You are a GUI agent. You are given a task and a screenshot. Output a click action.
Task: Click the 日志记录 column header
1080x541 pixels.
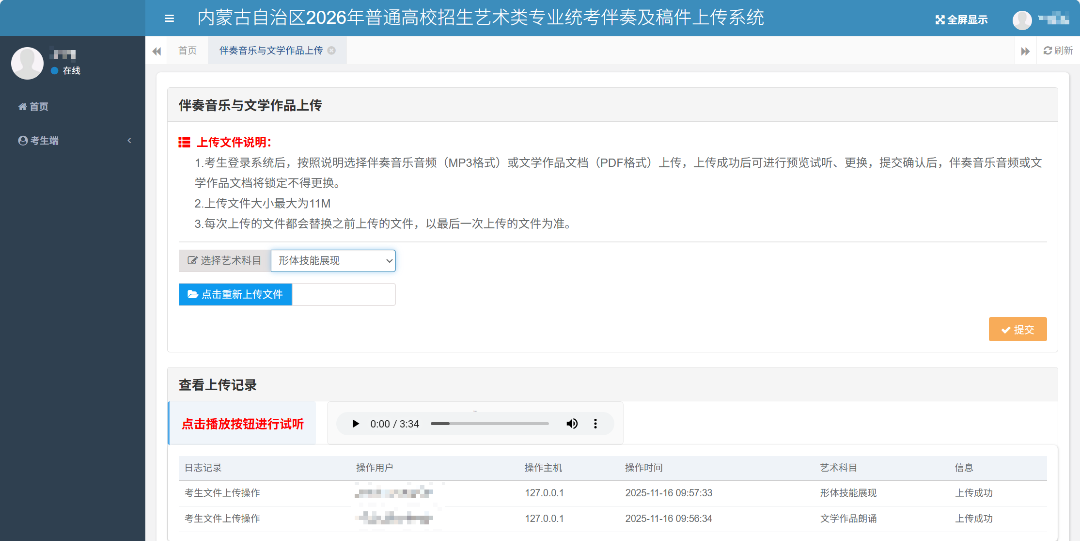[x=202, y=468]
